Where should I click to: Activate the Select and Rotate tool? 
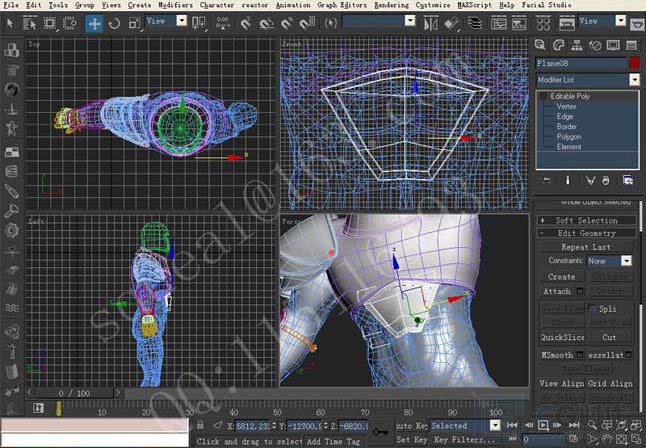[x=114, y=23]
